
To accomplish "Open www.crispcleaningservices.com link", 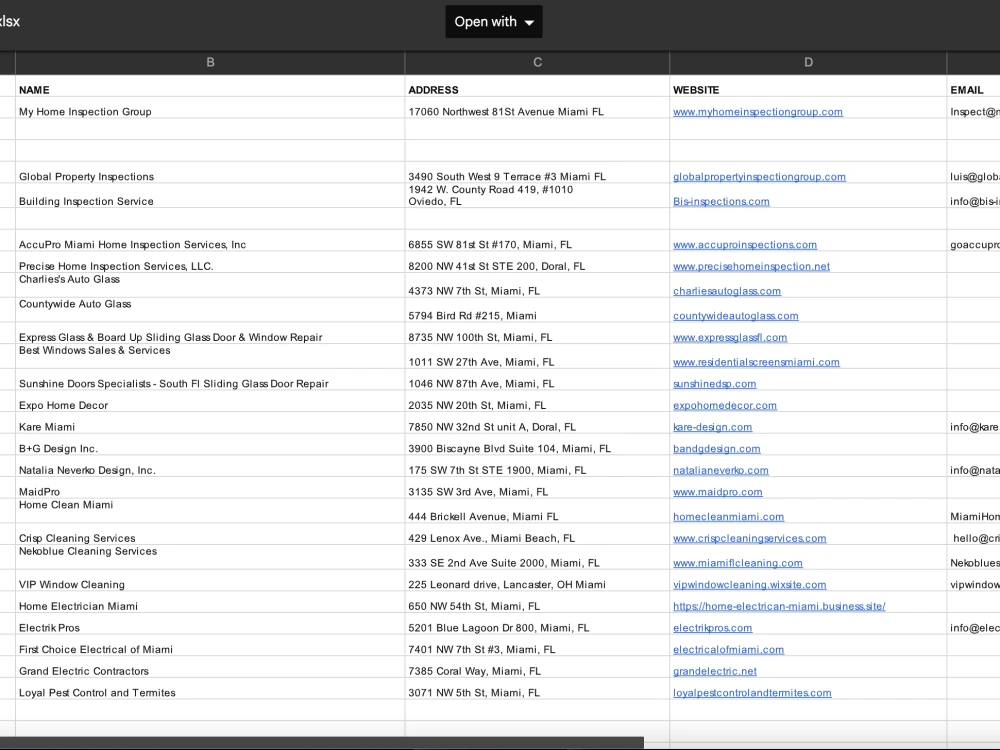I will (749, 540).
